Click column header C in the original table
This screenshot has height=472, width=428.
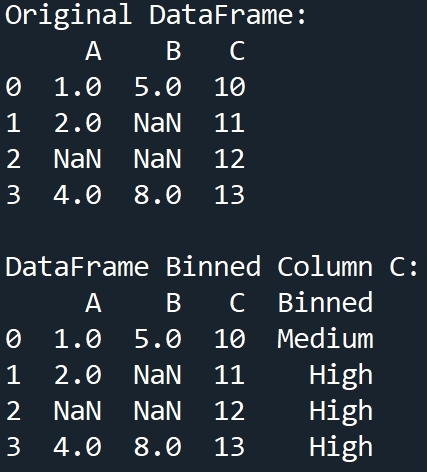[237, 51]
